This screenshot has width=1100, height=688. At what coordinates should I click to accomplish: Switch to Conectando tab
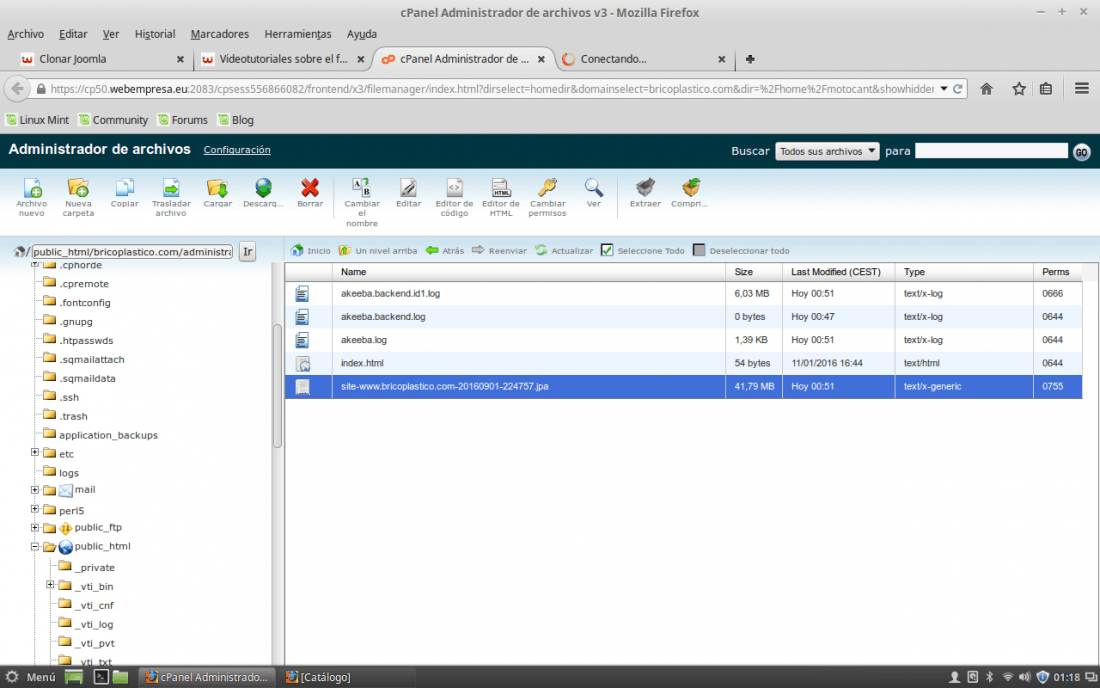coord(644,59)
